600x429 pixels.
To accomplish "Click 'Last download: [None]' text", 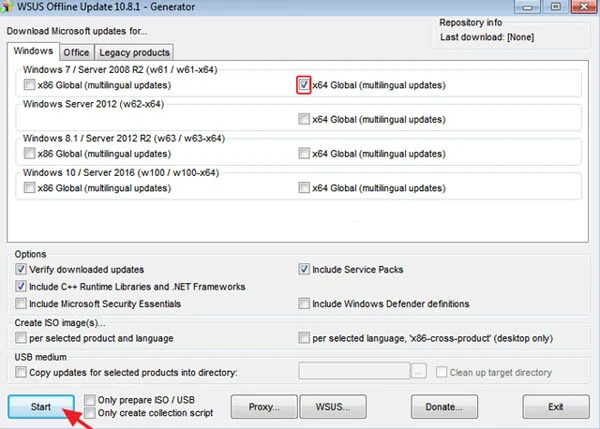I will (487, 37).
